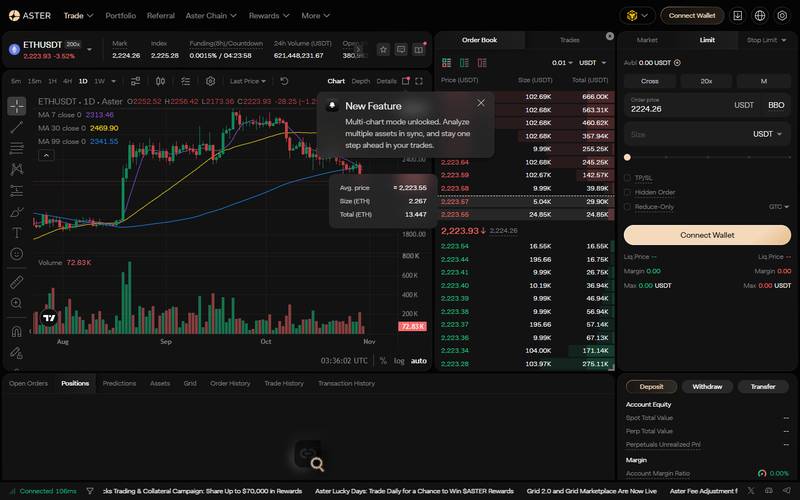The height and width of the screenshot is (500, 800).
Task: Open the tutorial guide book icon
Action: click(419, 49)
